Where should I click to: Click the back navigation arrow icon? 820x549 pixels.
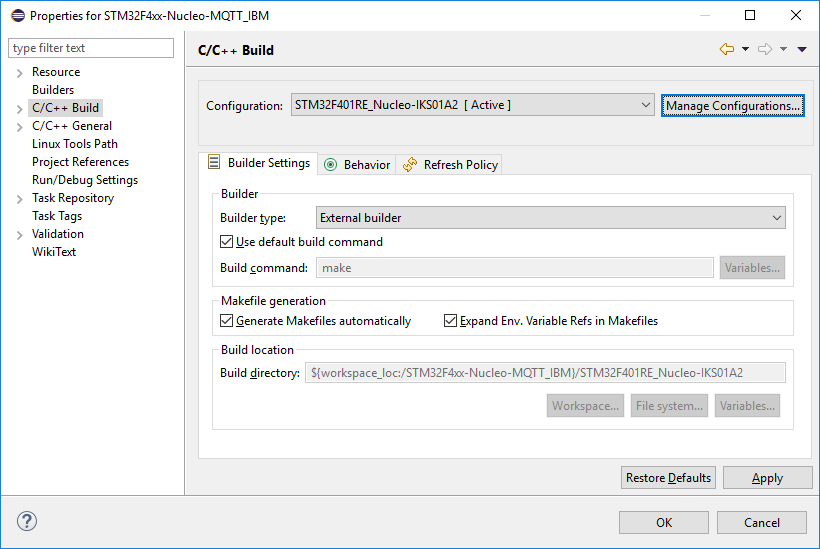727,49
